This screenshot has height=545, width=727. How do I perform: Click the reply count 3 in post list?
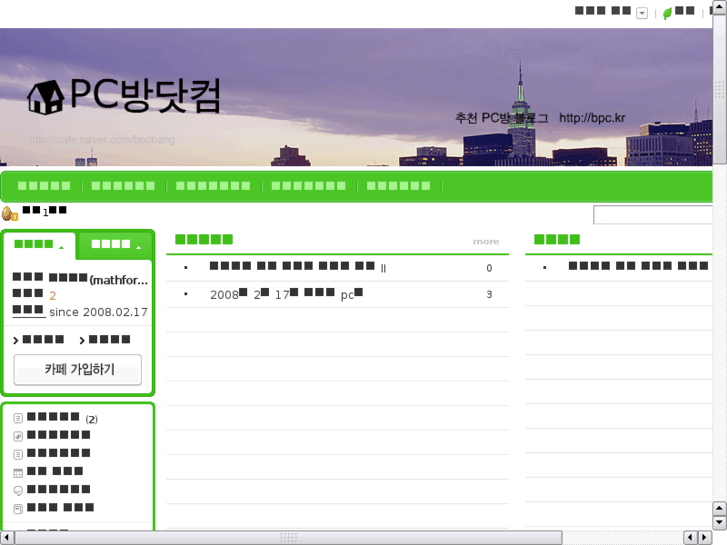(x=489, y=295)
